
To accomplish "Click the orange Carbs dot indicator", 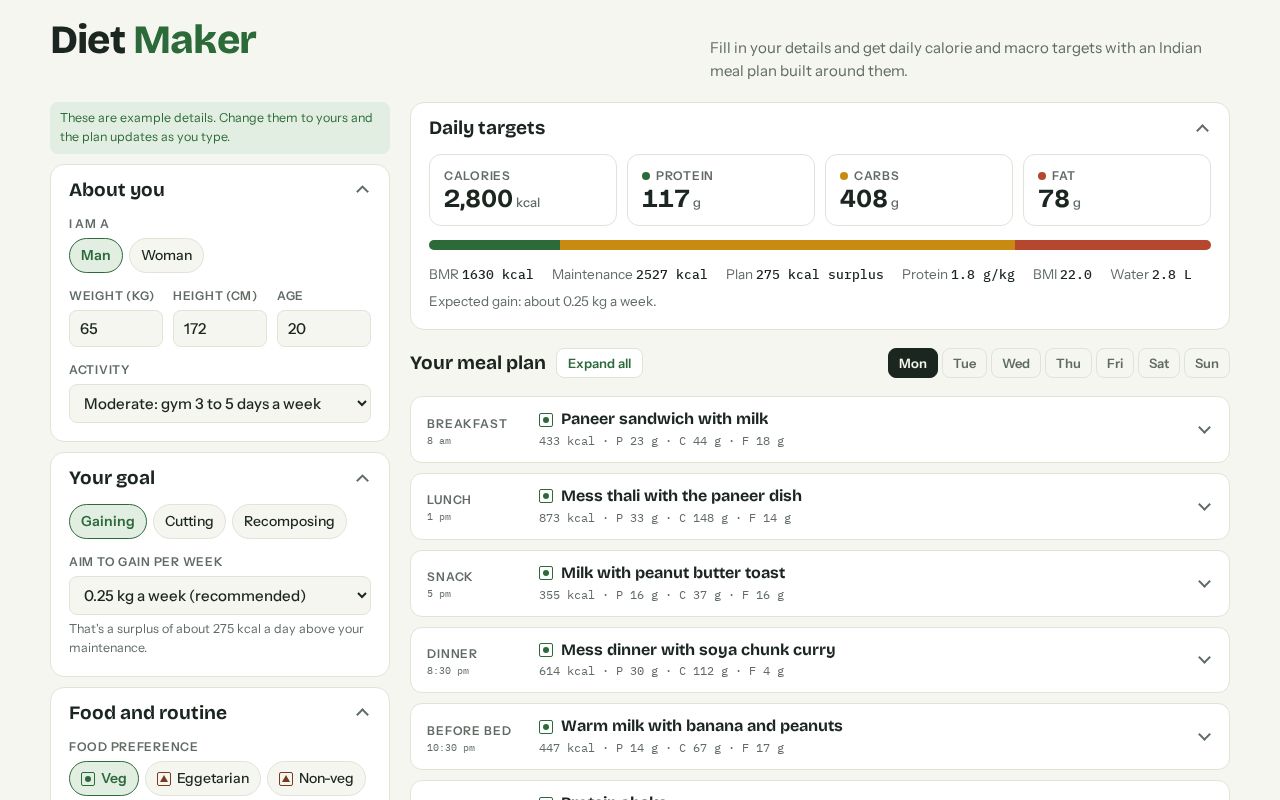I will coord(844,176).
